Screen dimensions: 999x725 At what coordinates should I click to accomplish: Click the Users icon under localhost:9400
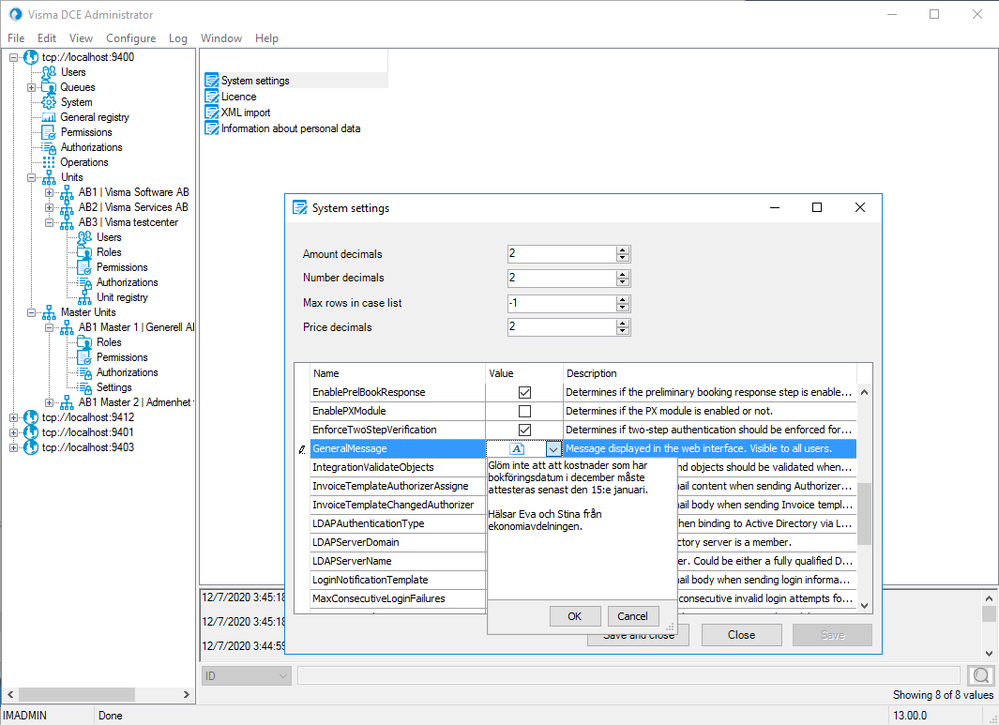click(49, 72)
